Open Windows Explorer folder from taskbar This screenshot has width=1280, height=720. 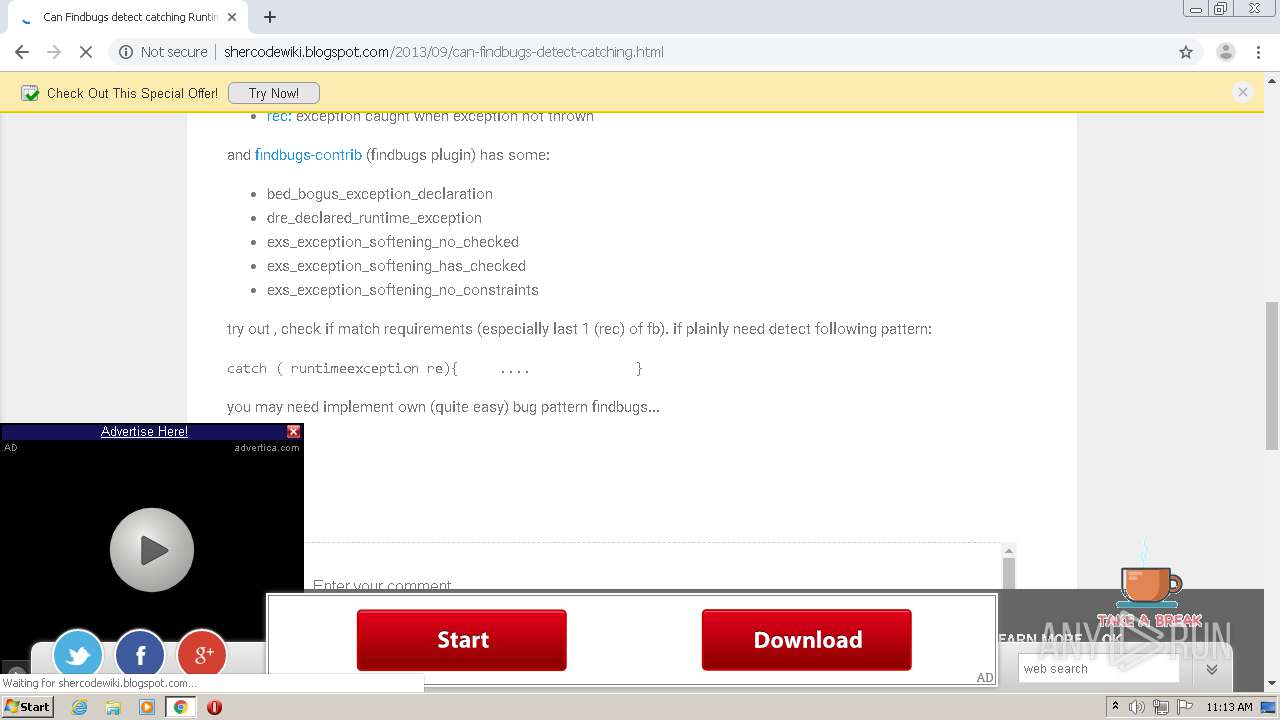point(113,707)
